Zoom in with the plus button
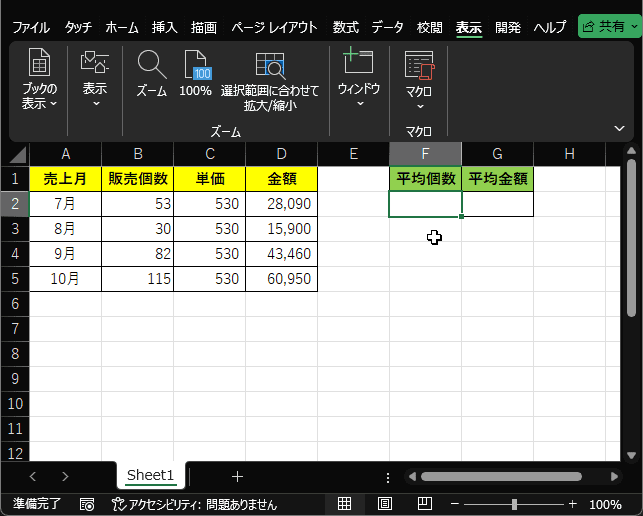Viewport: 643px width, 516px height. (572, 504)
